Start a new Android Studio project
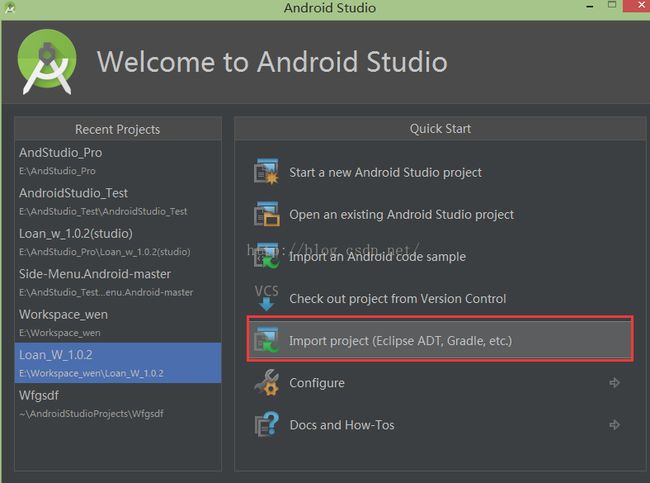This screenshot has width=650, height=483. (x=385, y=172)
